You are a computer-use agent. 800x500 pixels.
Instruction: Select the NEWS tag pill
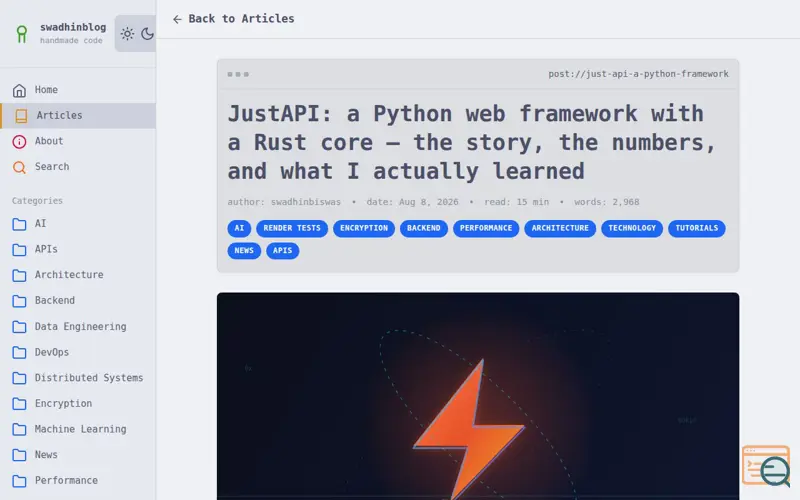(244, 251)
